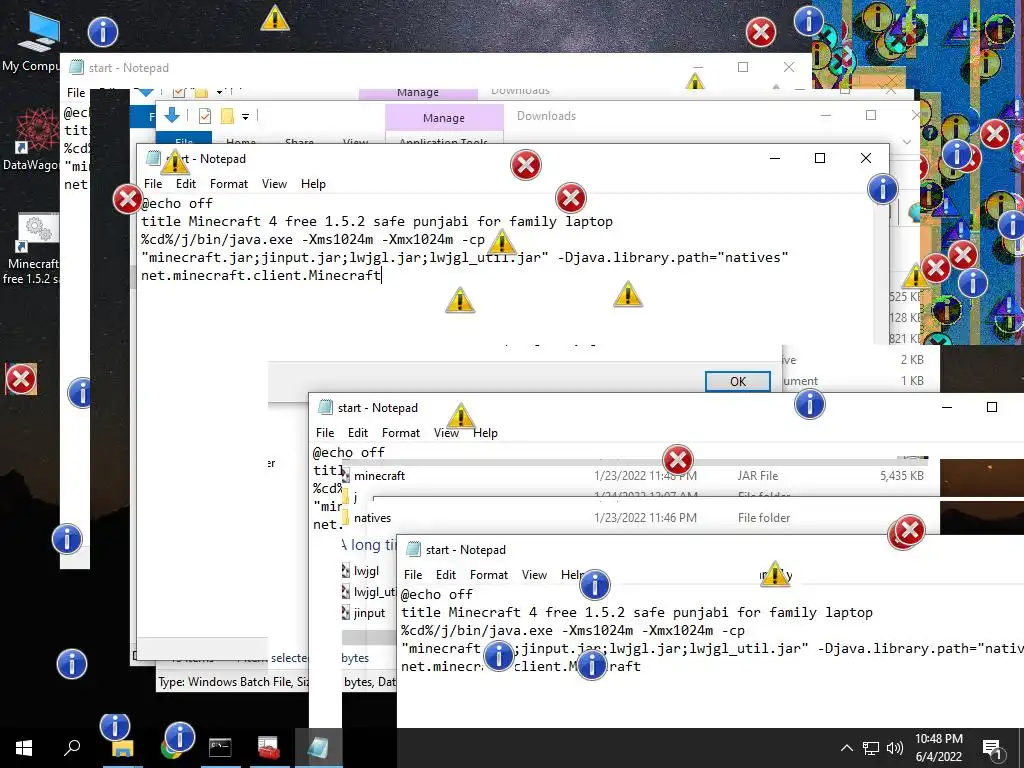Click the taskbar clock showing 10:48 PM
Viewport: 1024px width, 768px height.
pyautogui.click(x=938, y=748)
